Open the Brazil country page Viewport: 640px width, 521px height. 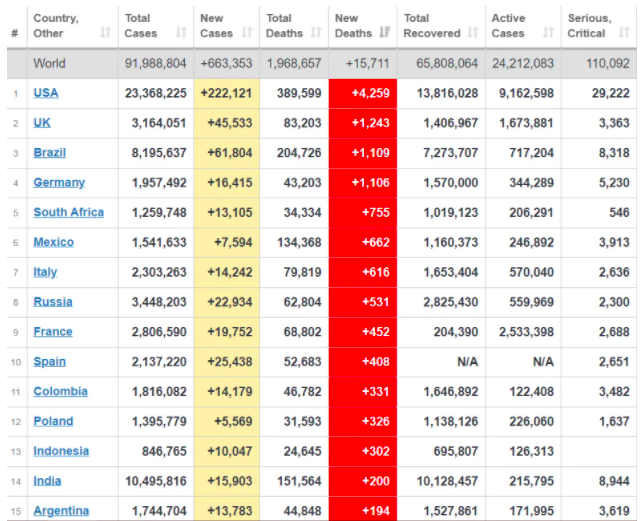[x=49, y=153]
